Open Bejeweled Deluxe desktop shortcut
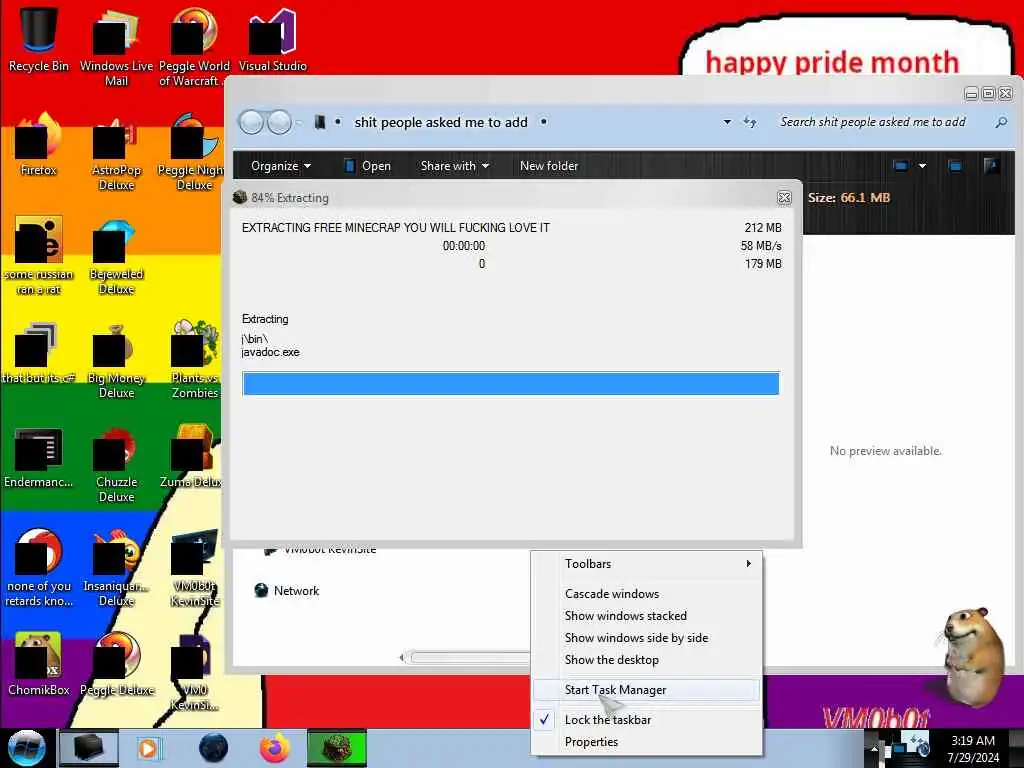The height and width of the screenshot is (768, 1024). pos(116,256)
